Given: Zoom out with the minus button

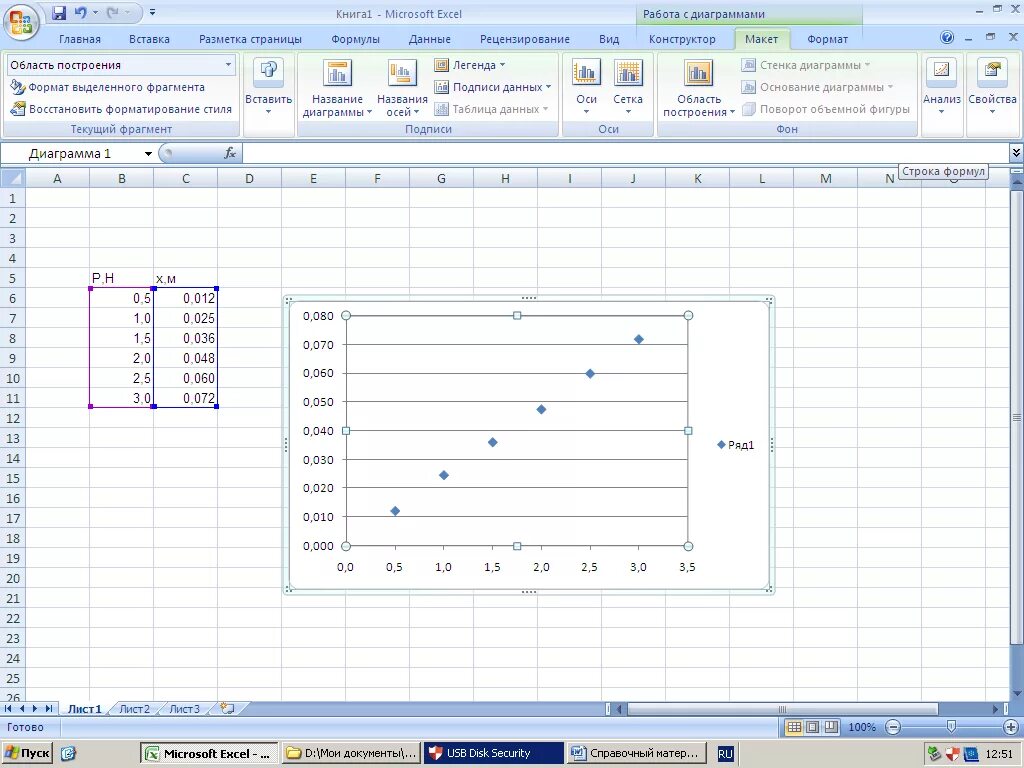Looking at the screenshot, I should (893, 727).
